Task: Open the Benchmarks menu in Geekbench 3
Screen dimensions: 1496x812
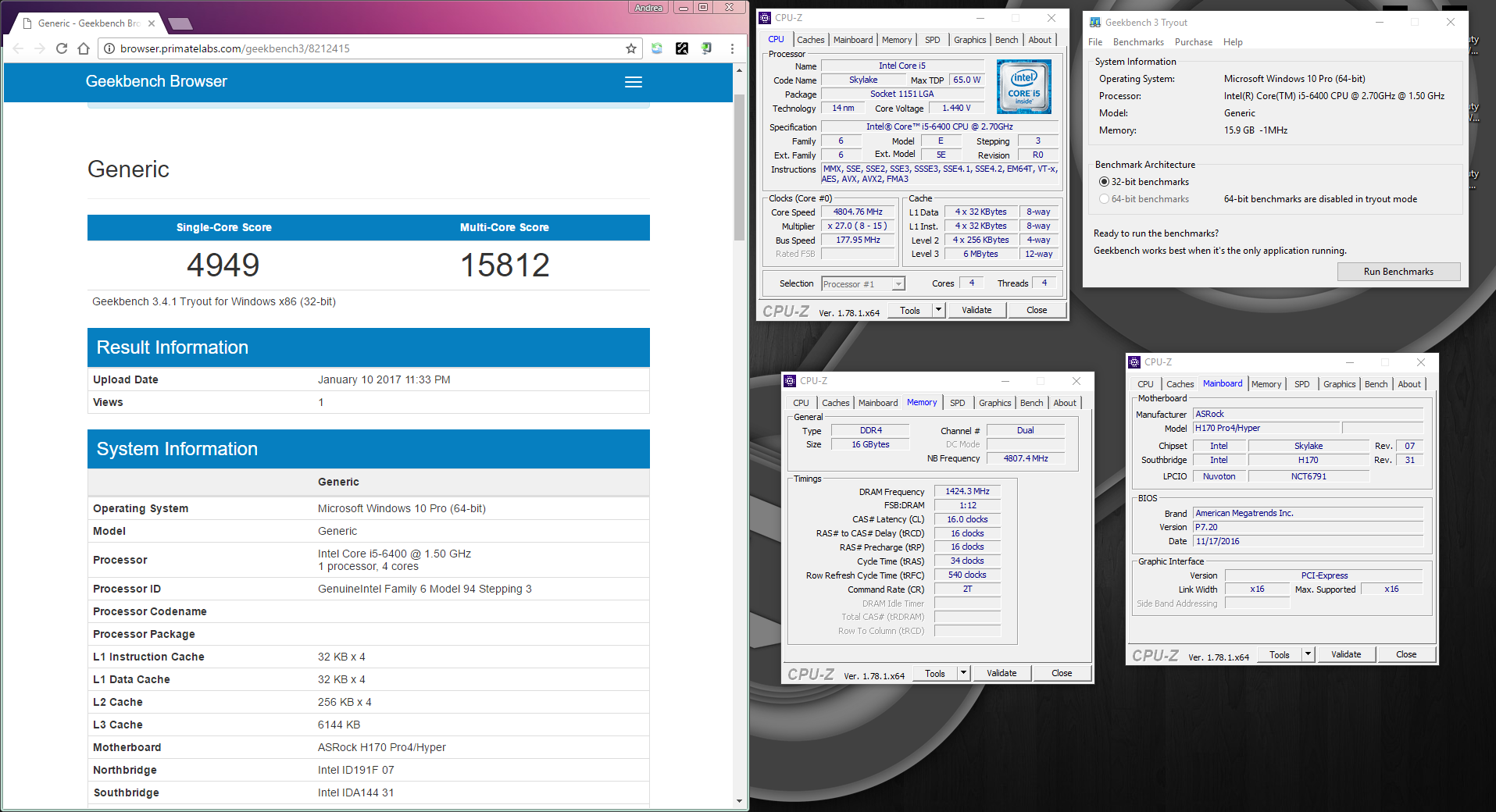Action: pyautogui.click(x=1138, y=42)
